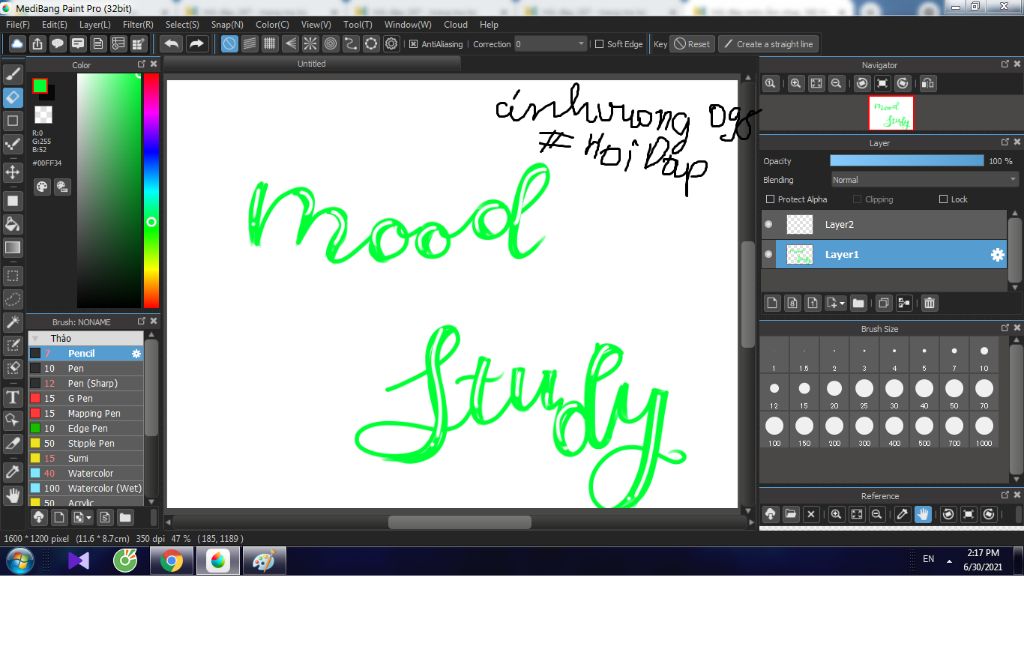Select the Magic Wand tool
Image resolution: width=1024 pixels, height=661 pixels.
pyautogui.click(x=12, y=322)
